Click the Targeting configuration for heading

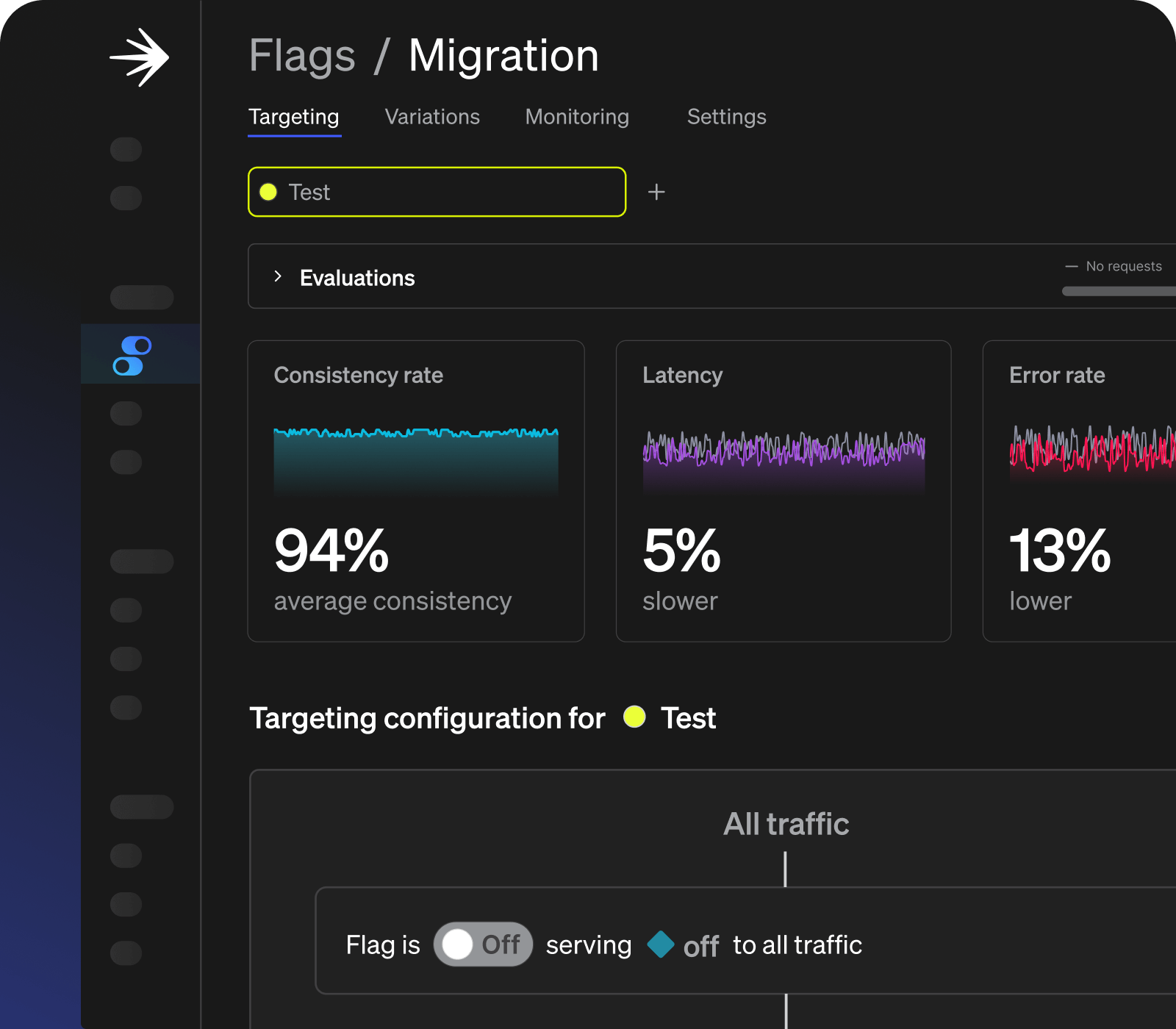[x=427, y=718]
